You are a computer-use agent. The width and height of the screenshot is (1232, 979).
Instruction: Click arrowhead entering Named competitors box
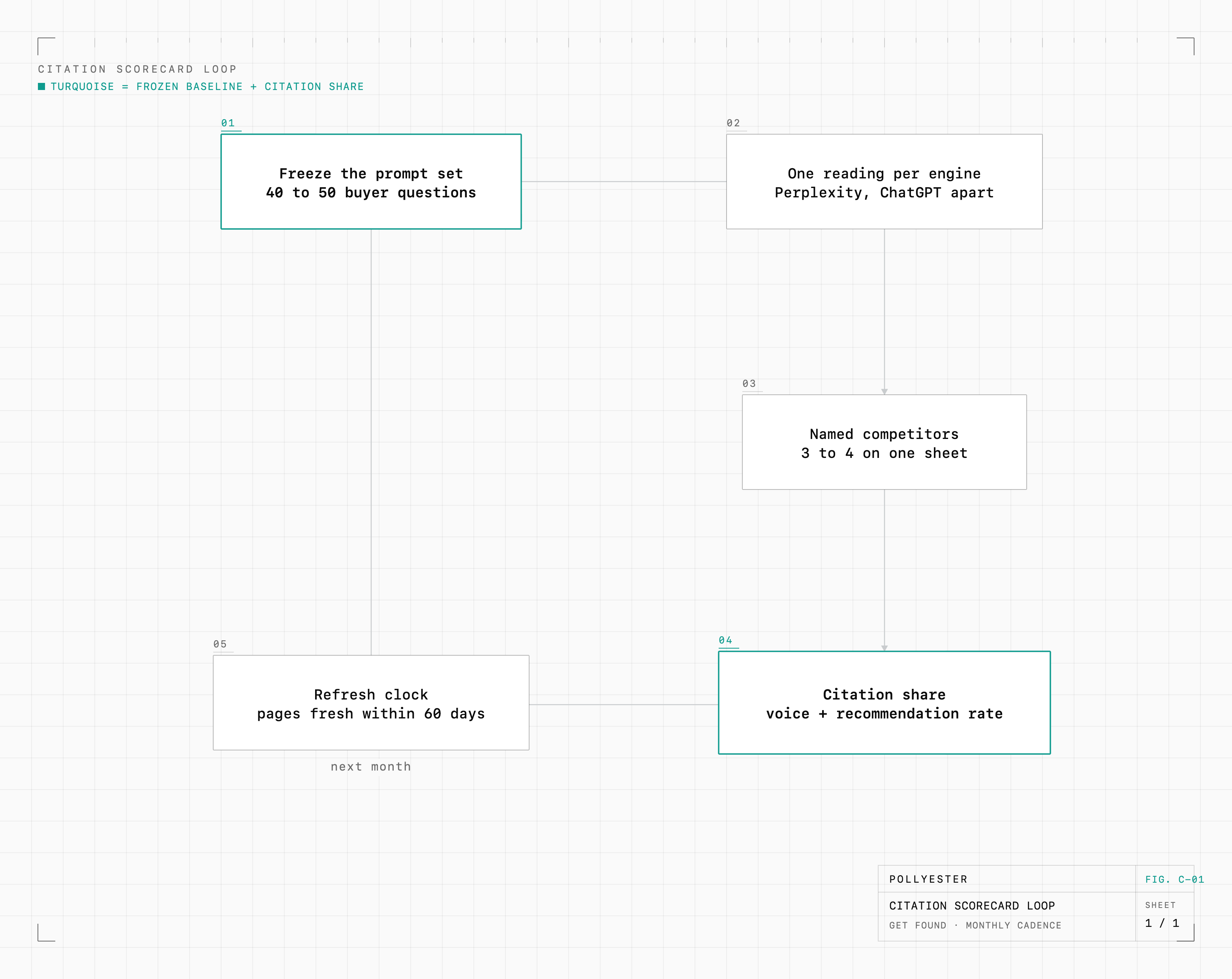pyautogui.click(x=884, y=391)
